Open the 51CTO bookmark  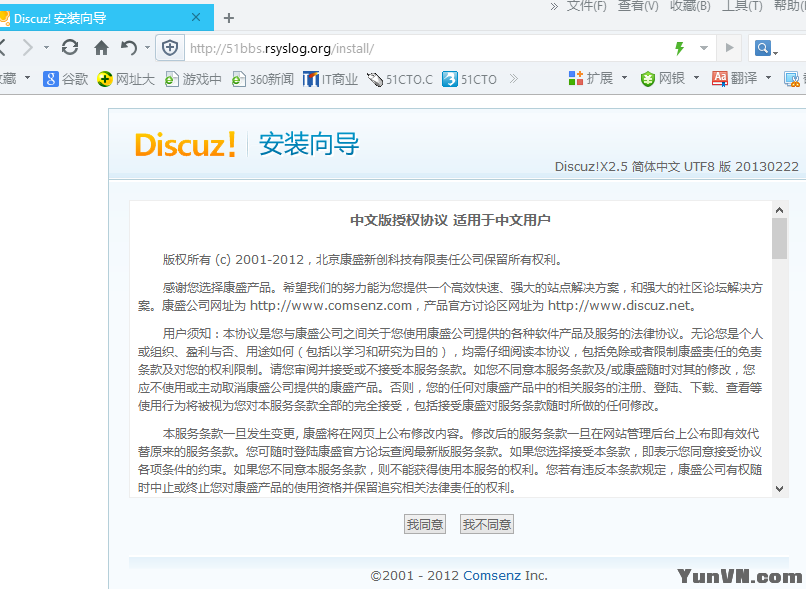tap(470, 79)
